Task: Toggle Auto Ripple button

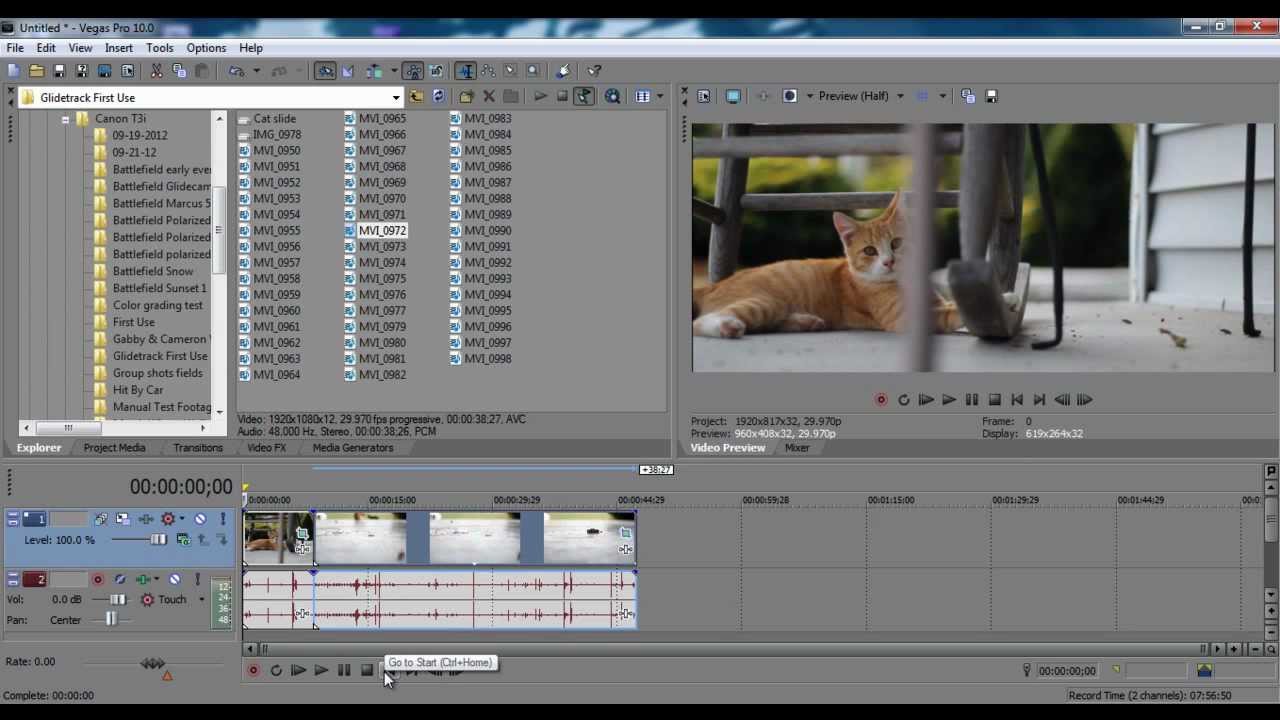Action: pyautogui.click(x=374, y=71)
